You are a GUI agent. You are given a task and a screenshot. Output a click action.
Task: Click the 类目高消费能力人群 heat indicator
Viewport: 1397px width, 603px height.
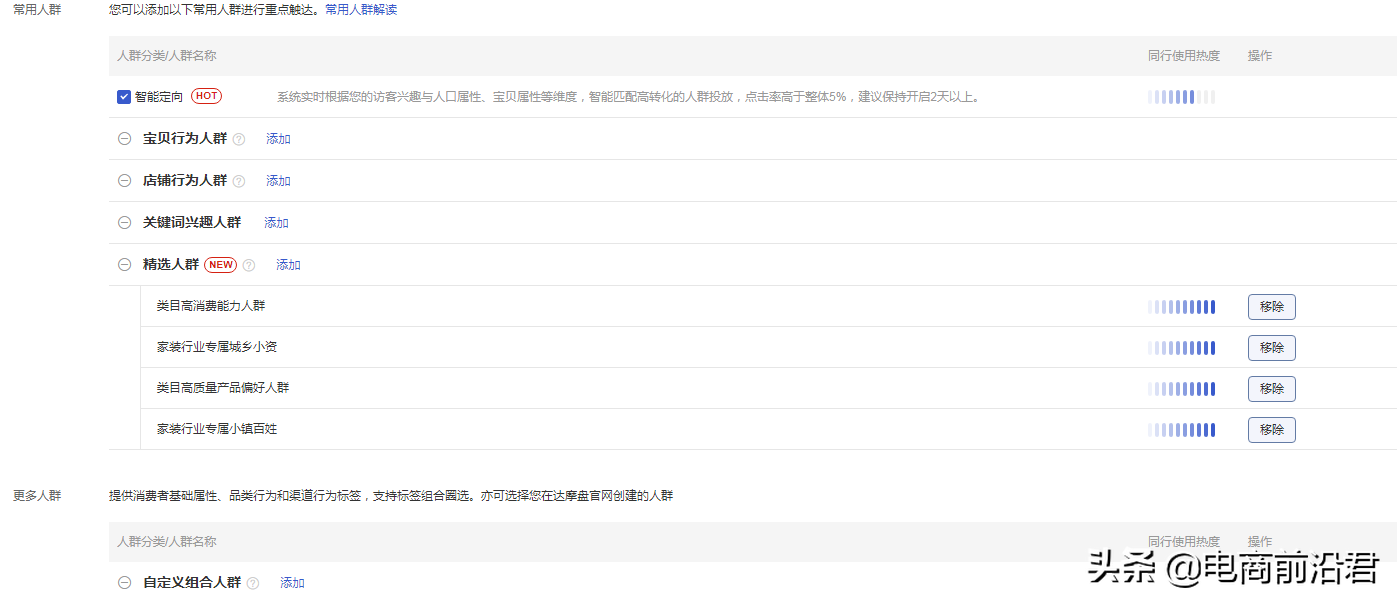tap(1181, 306)
